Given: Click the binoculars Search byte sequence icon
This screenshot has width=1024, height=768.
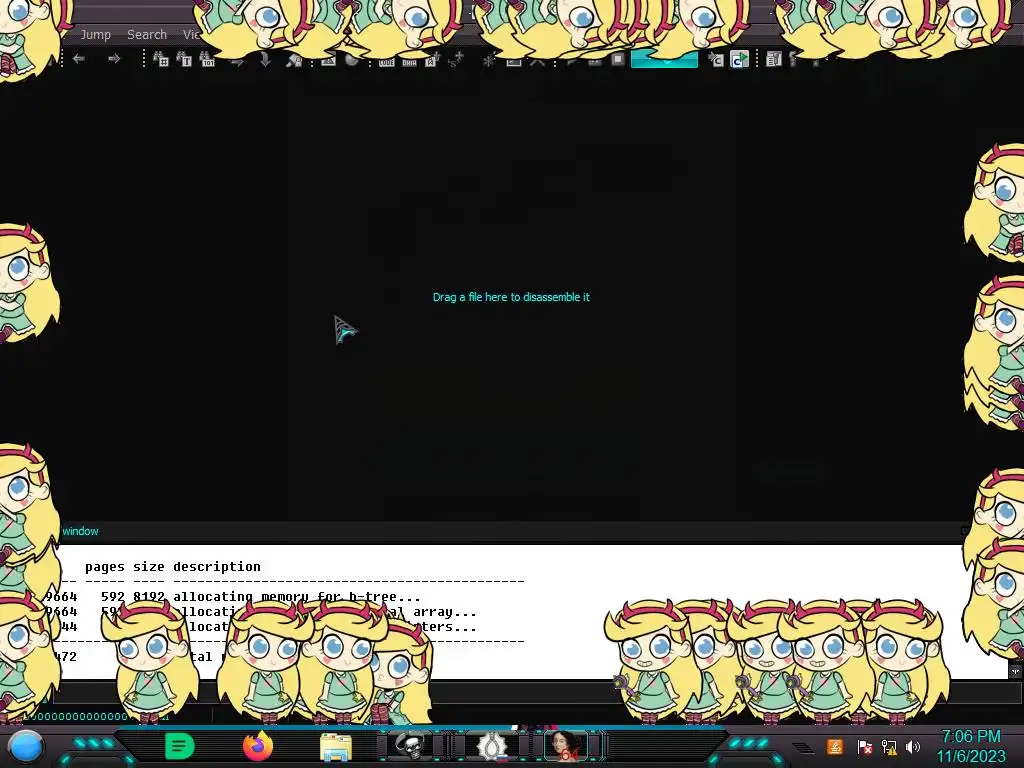Looking at the screenshot, I should (x=208, y=59).
